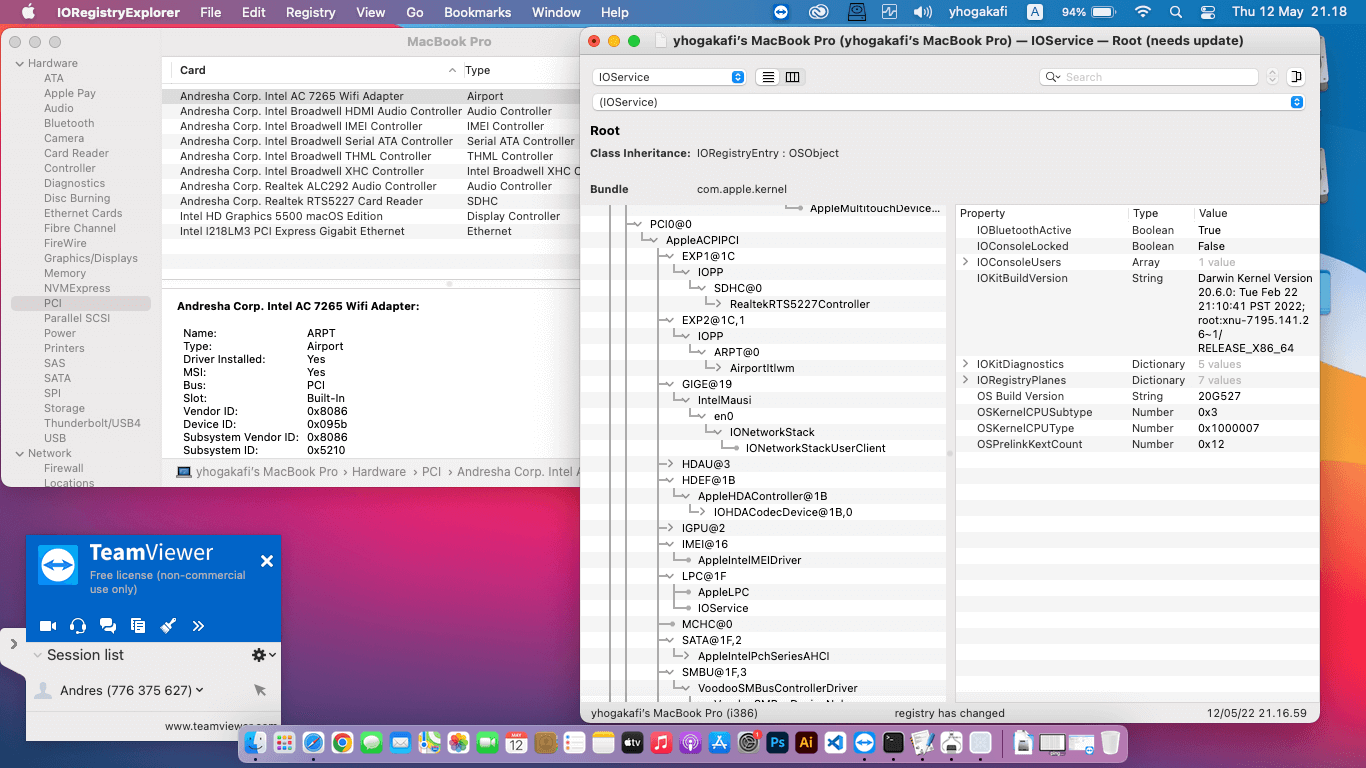Toggle the side inspector panel button
Image resolution: width=1366 pixels, height=768 pixels.
(x=1296, y=77)
